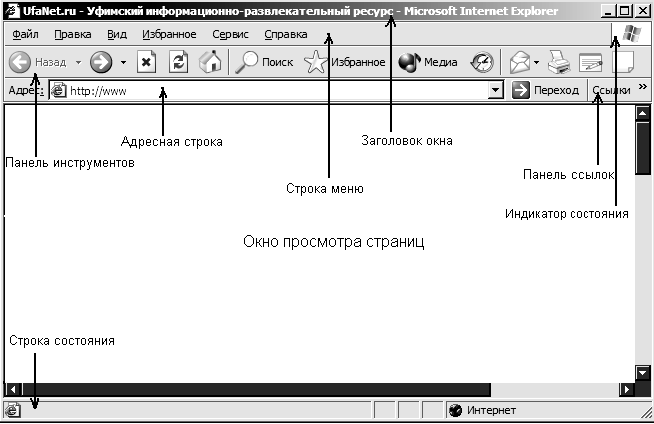The image size is (654, 424).
Task: Expand the Mail dropdown arrow
Action: pyautogui.click(x=536, y=63)
